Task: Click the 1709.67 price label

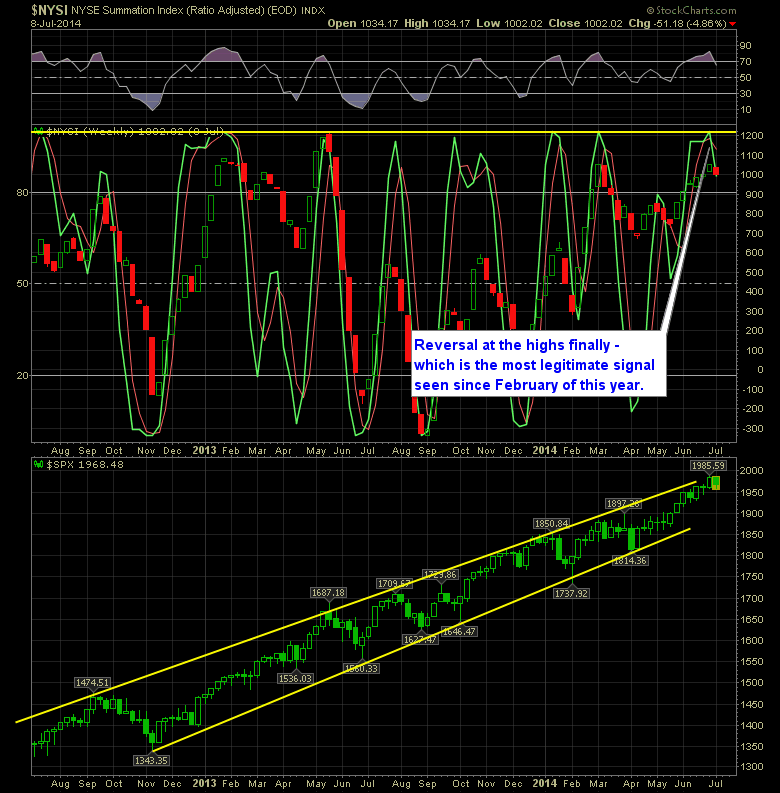Action: 394,584
